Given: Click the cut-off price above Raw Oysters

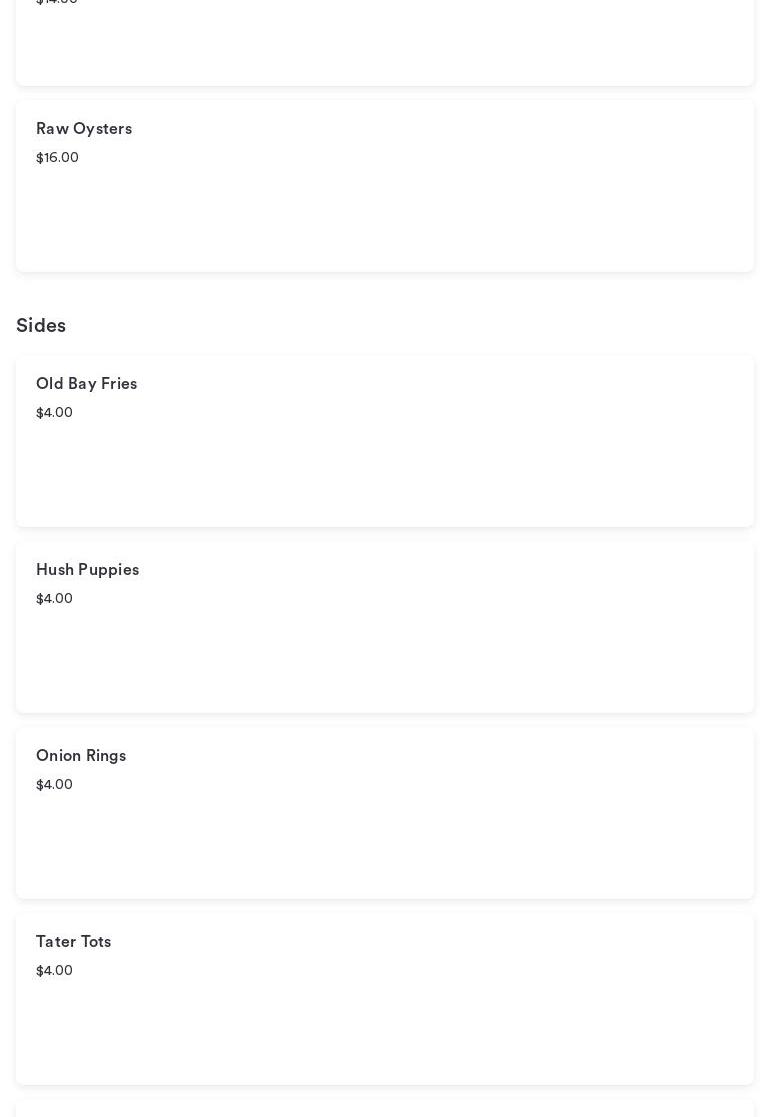Looking at the screenshot, I should pos(57,2).
